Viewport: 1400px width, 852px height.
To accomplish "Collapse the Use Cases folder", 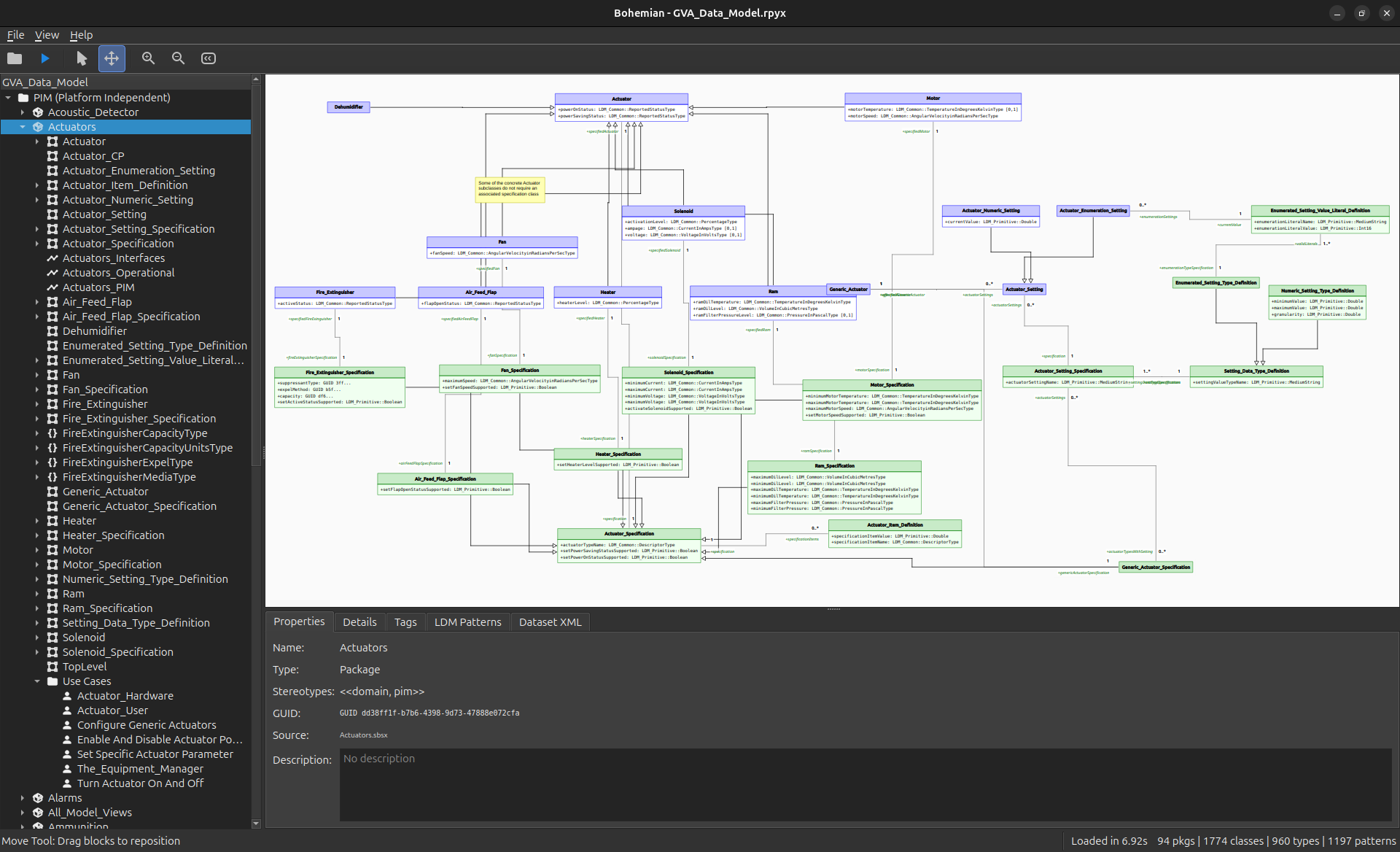I will click(37, 681).
